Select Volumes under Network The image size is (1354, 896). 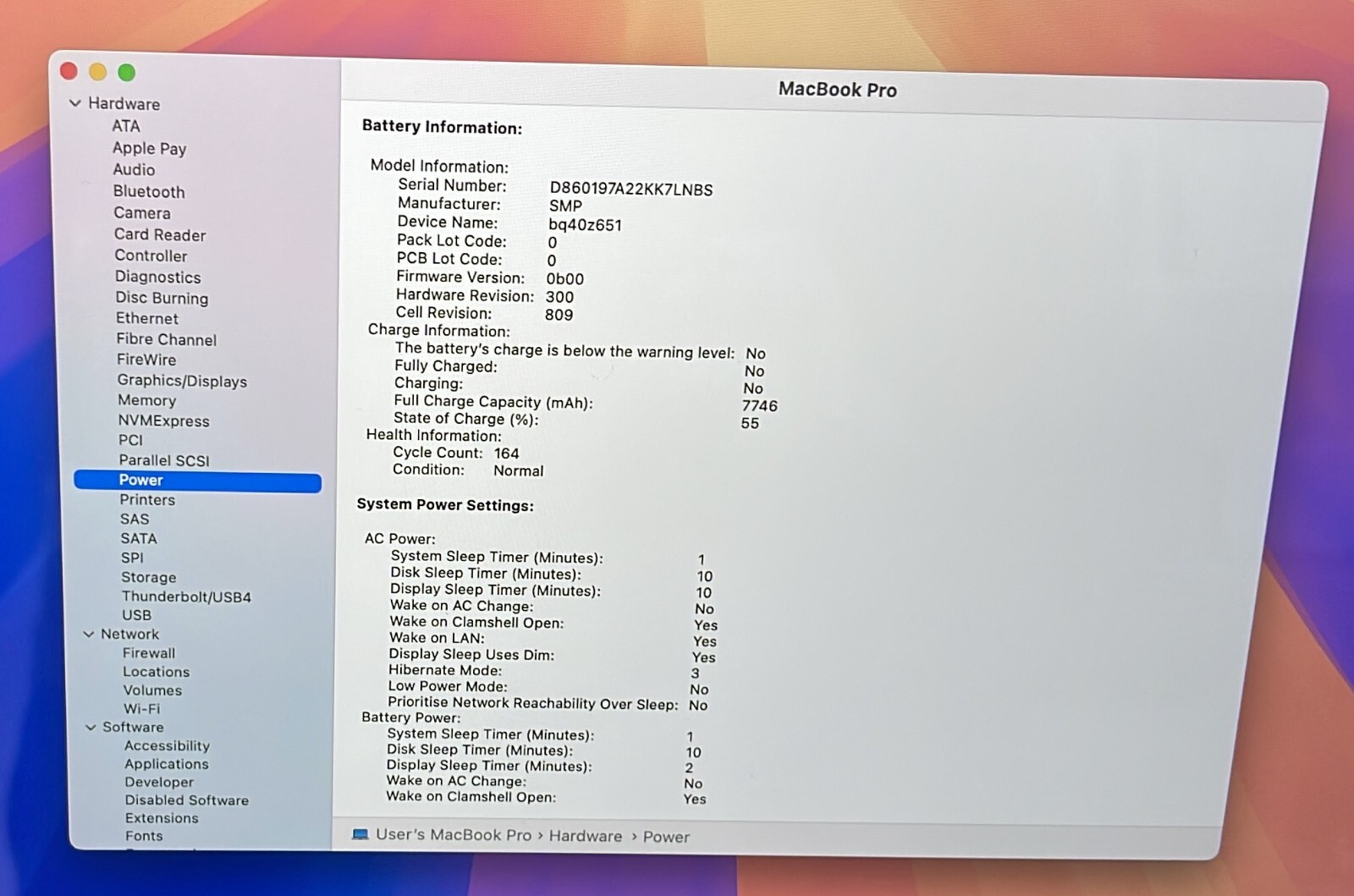pos(152,690)
